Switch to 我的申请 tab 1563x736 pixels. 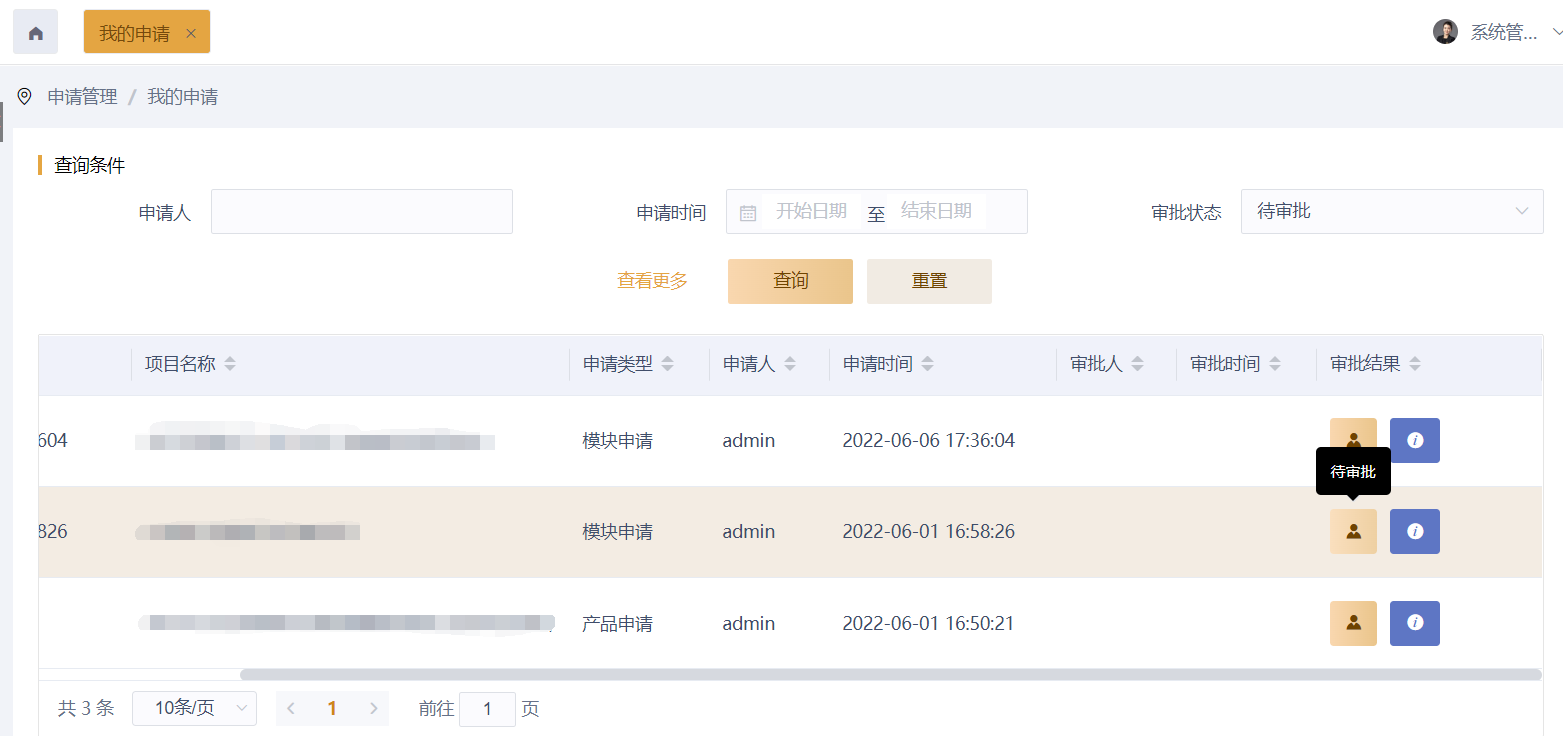pos(134,33)
